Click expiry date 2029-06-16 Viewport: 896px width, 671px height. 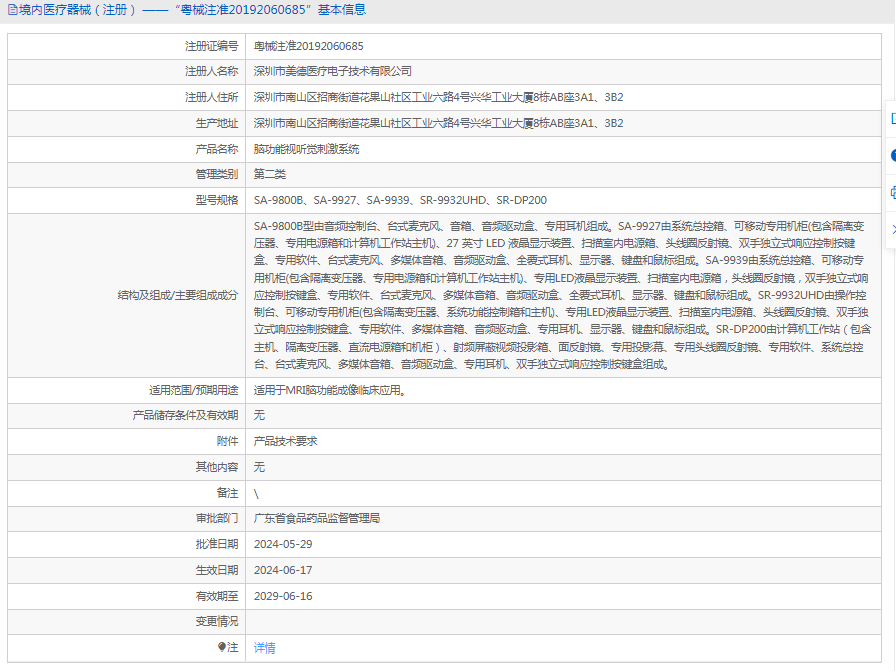(x=283, y=596)
